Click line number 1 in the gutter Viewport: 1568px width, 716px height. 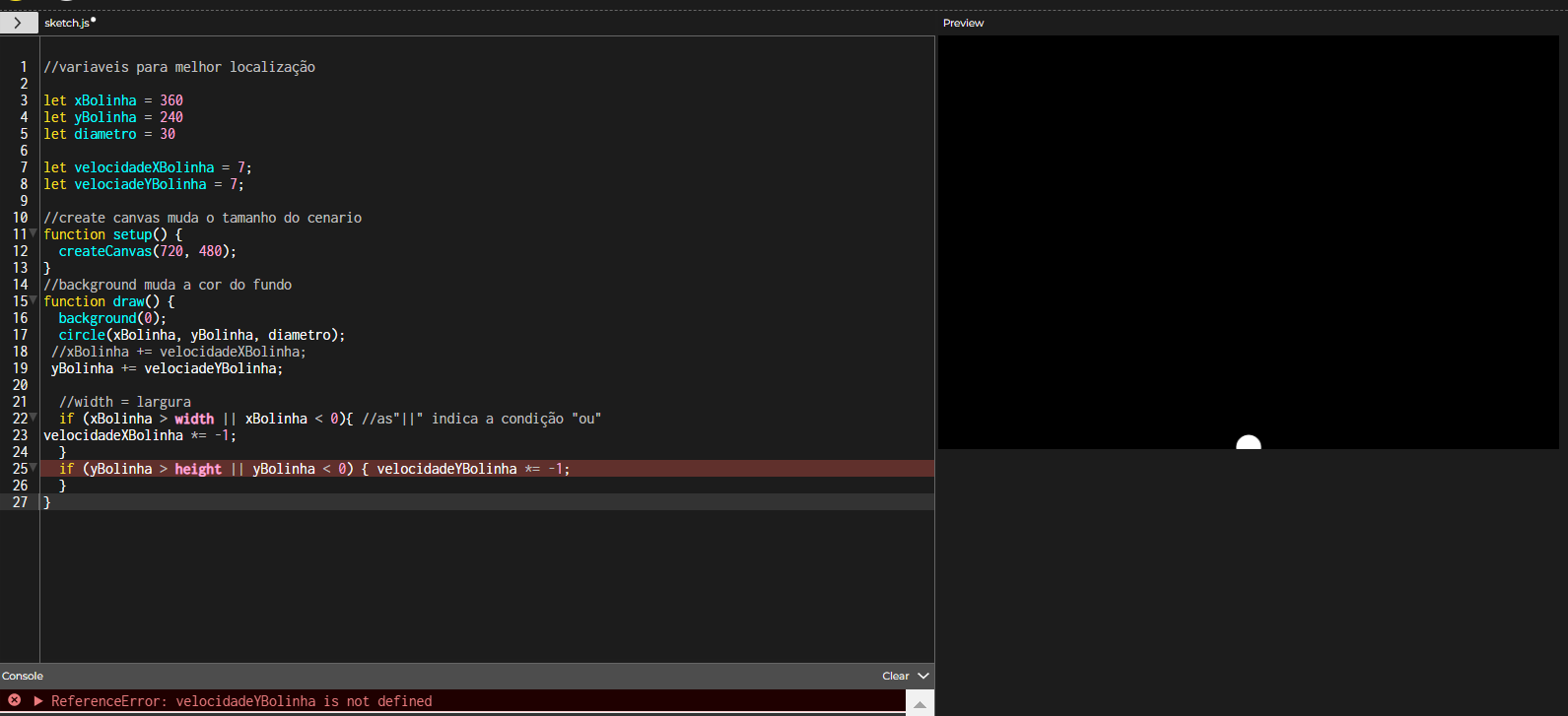(x=24, y=67)
